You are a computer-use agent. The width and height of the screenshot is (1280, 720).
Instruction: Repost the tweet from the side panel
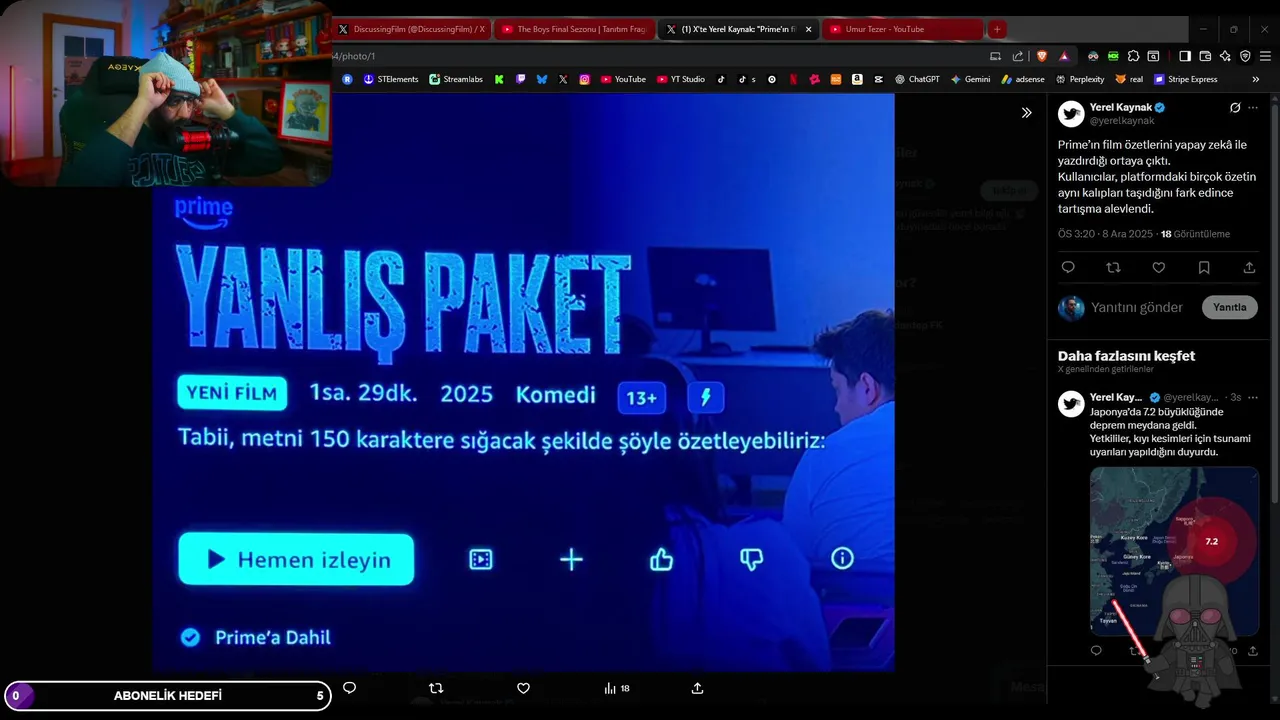pos(1113,267)
